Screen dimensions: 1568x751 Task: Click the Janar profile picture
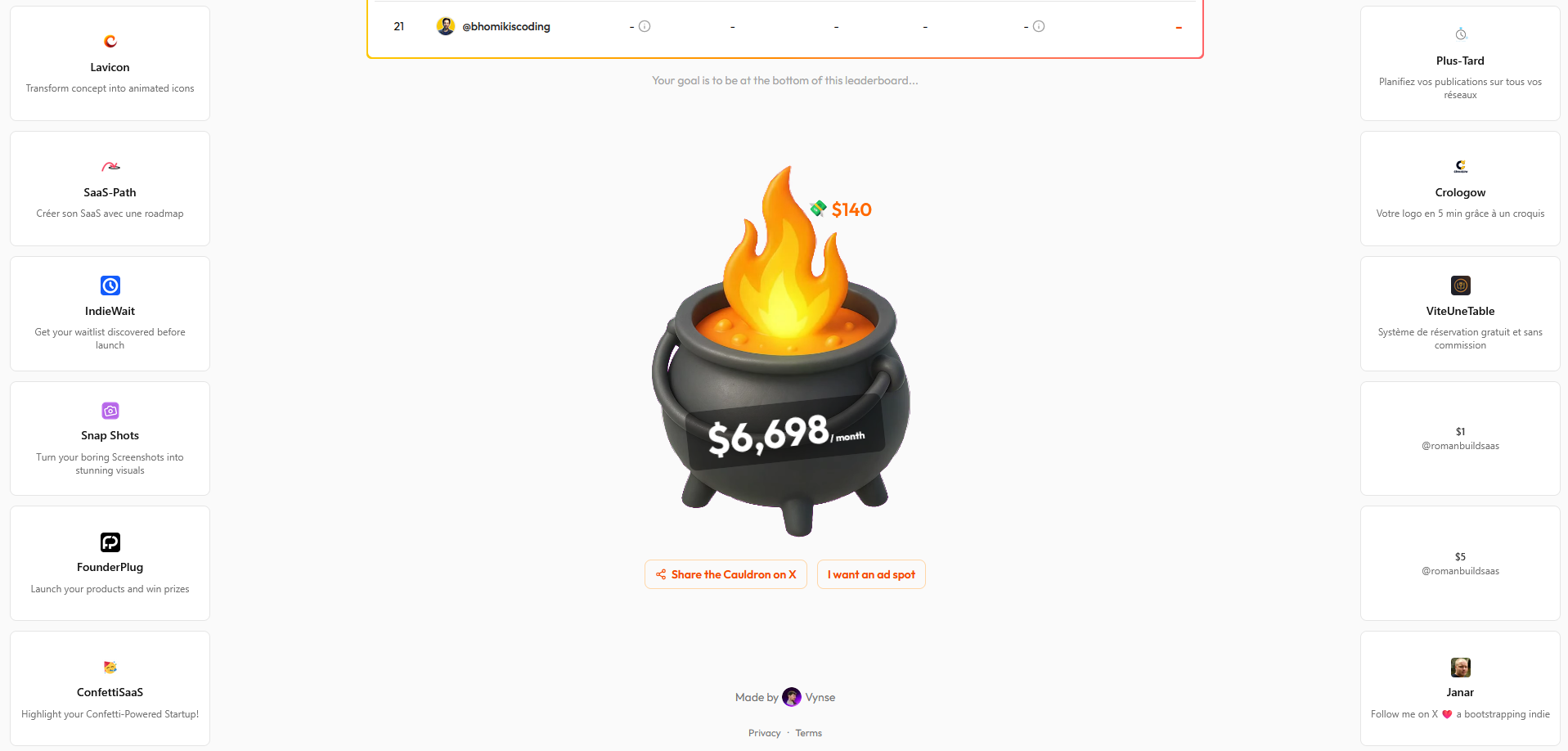point(1461,668)
